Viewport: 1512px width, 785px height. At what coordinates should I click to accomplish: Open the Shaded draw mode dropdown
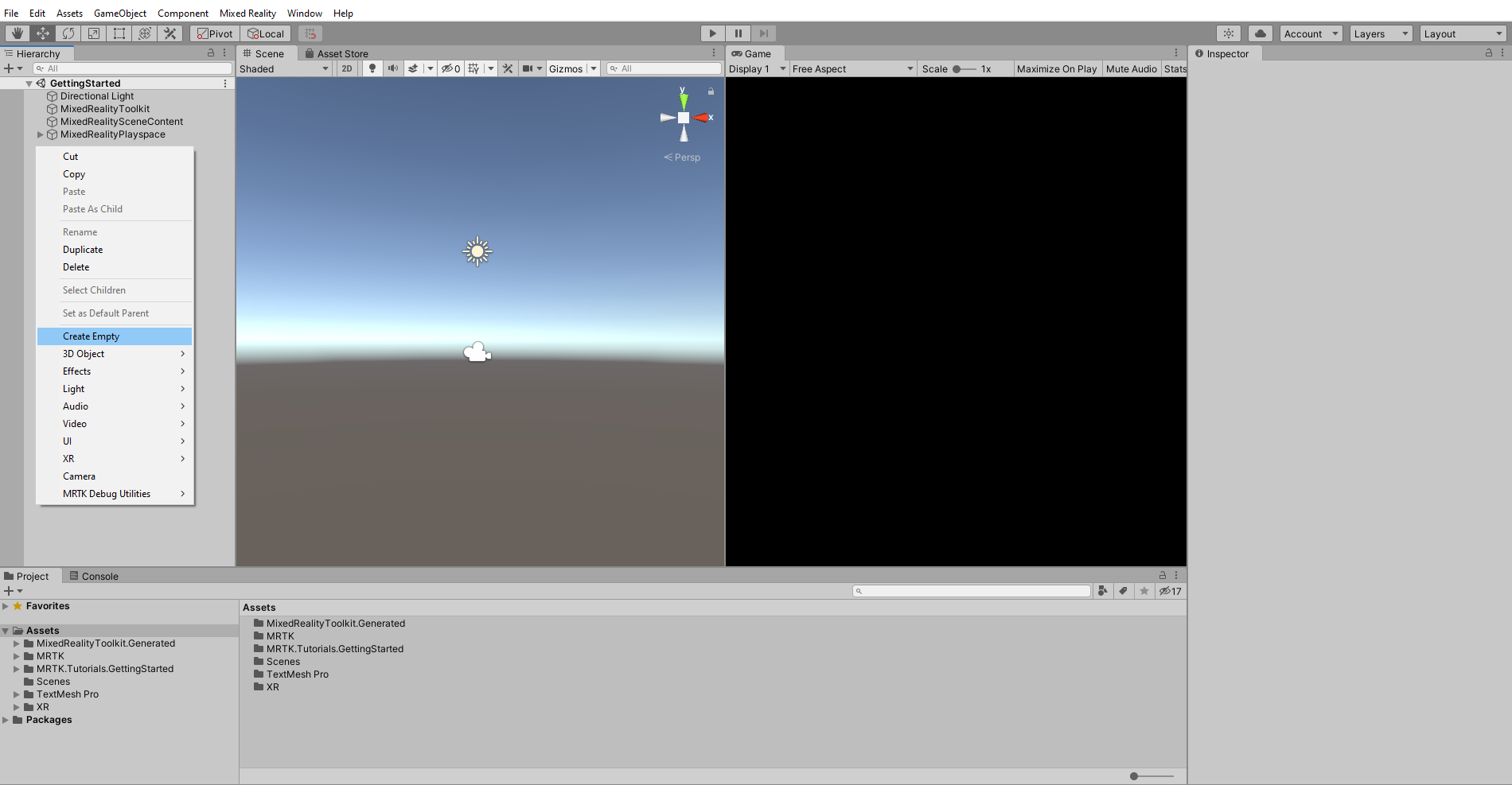click(x=284, y=68)
